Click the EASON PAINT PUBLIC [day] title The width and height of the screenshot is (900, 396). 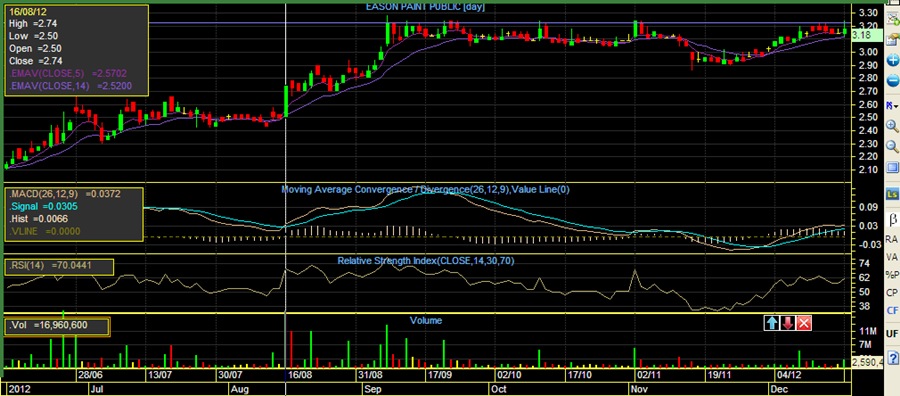(x=425, y=7)
